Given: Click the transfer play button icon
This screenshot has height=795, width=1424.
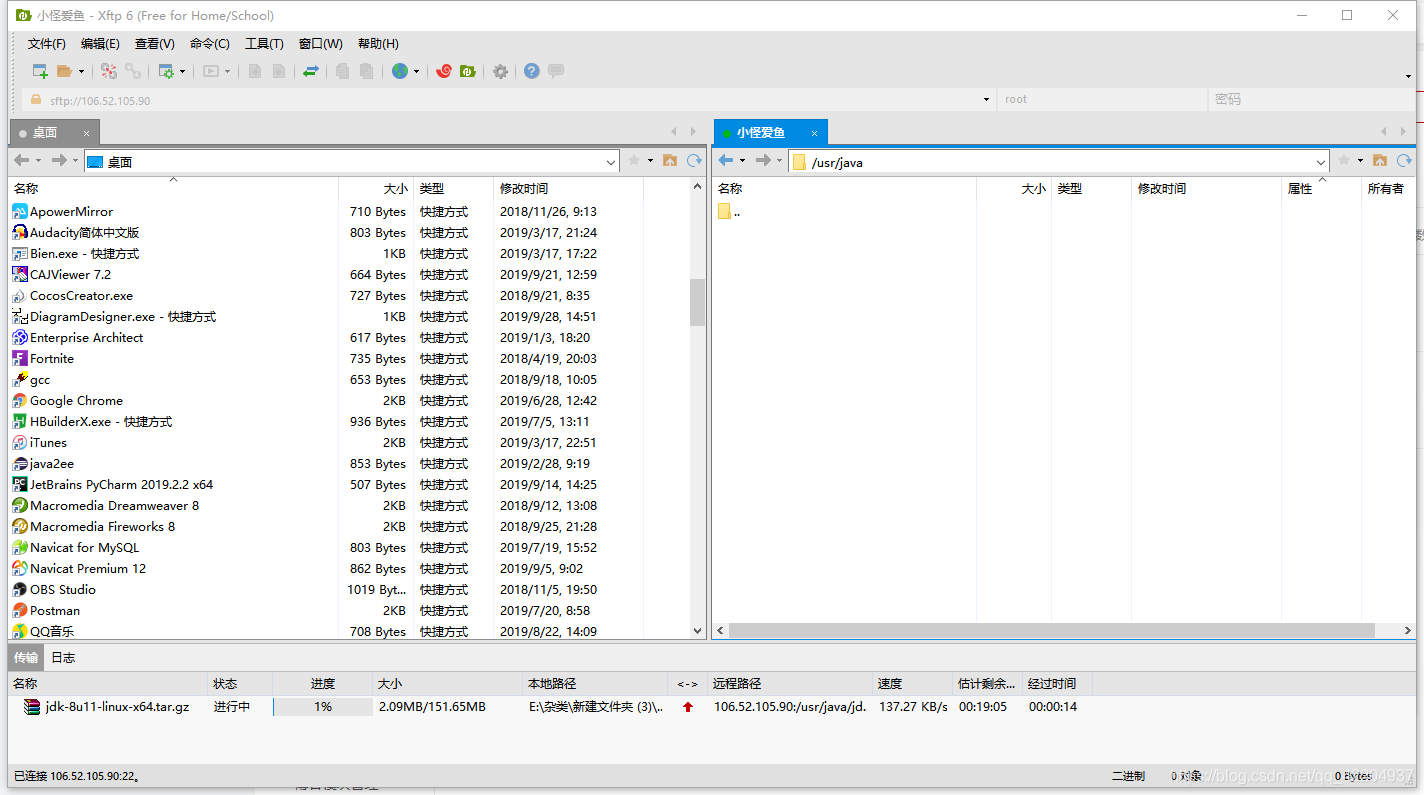Looking at the screenshot, I should 211,71.
